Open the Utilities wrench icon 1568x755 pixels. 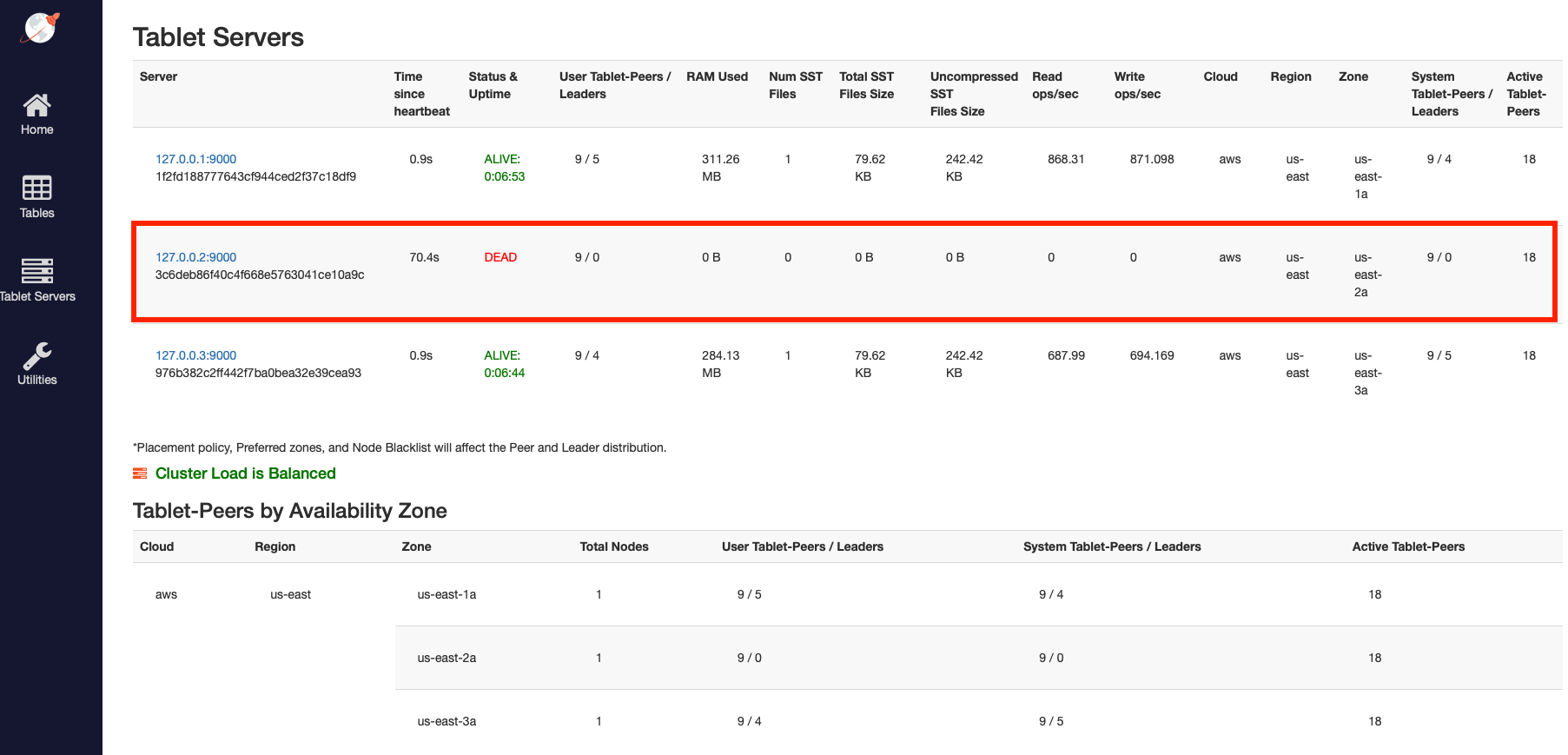36,354
